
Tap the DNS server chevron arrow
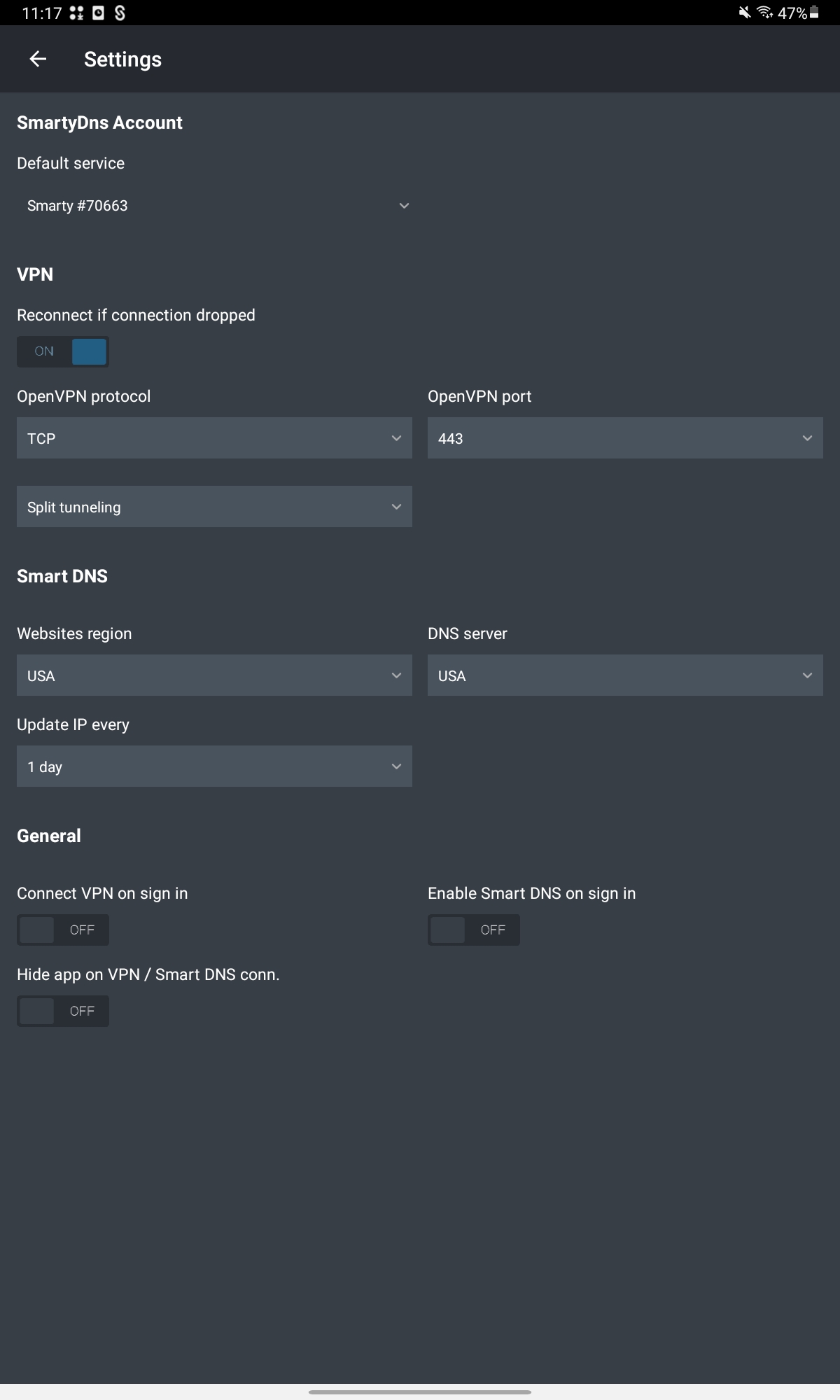click(x=807, y=675)
